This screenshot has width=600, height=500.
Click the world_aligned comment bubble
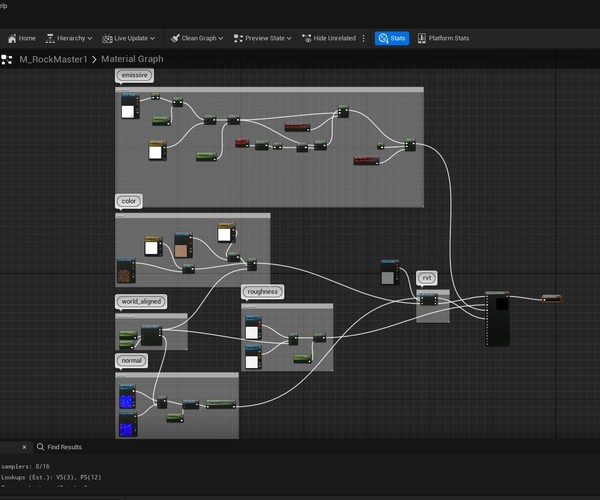click(141, 301)
